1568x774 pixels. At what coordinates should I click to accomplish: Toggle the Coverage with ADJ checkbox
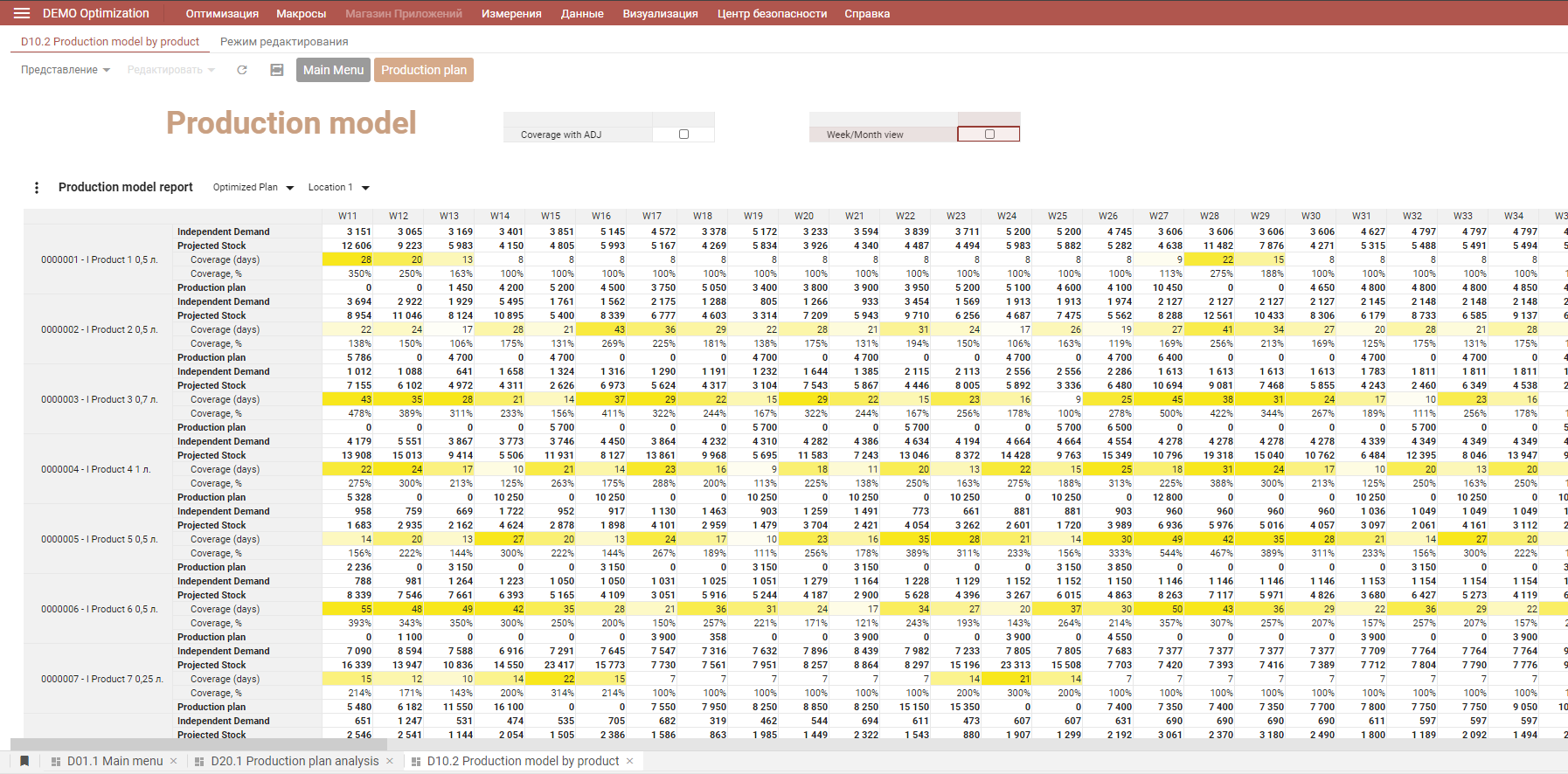683,135
